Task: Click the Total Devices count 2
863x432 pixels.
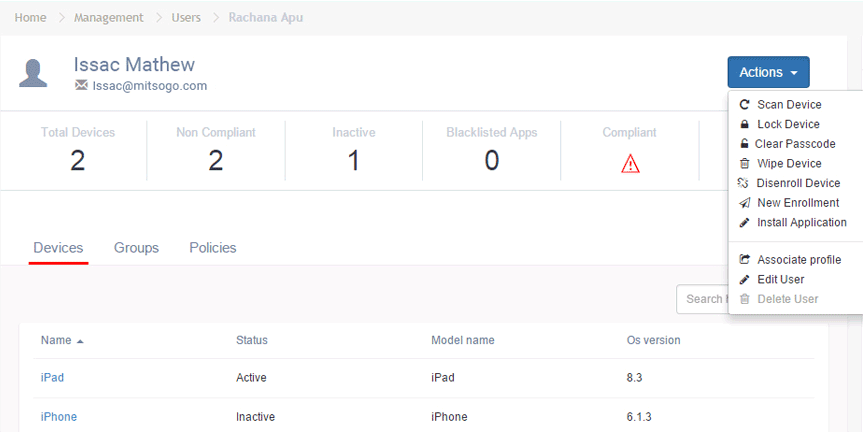Action: (x=78, y=161)
